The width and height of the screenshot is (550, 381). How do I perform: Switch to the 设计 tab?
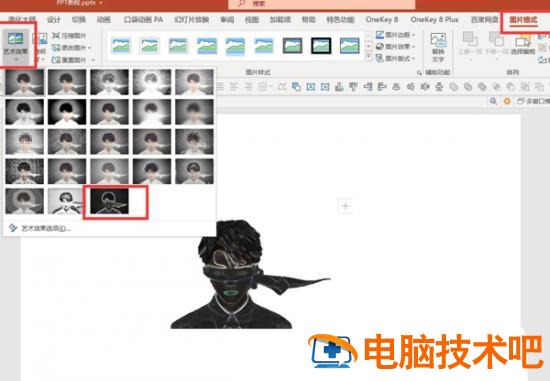coord(54,20)
